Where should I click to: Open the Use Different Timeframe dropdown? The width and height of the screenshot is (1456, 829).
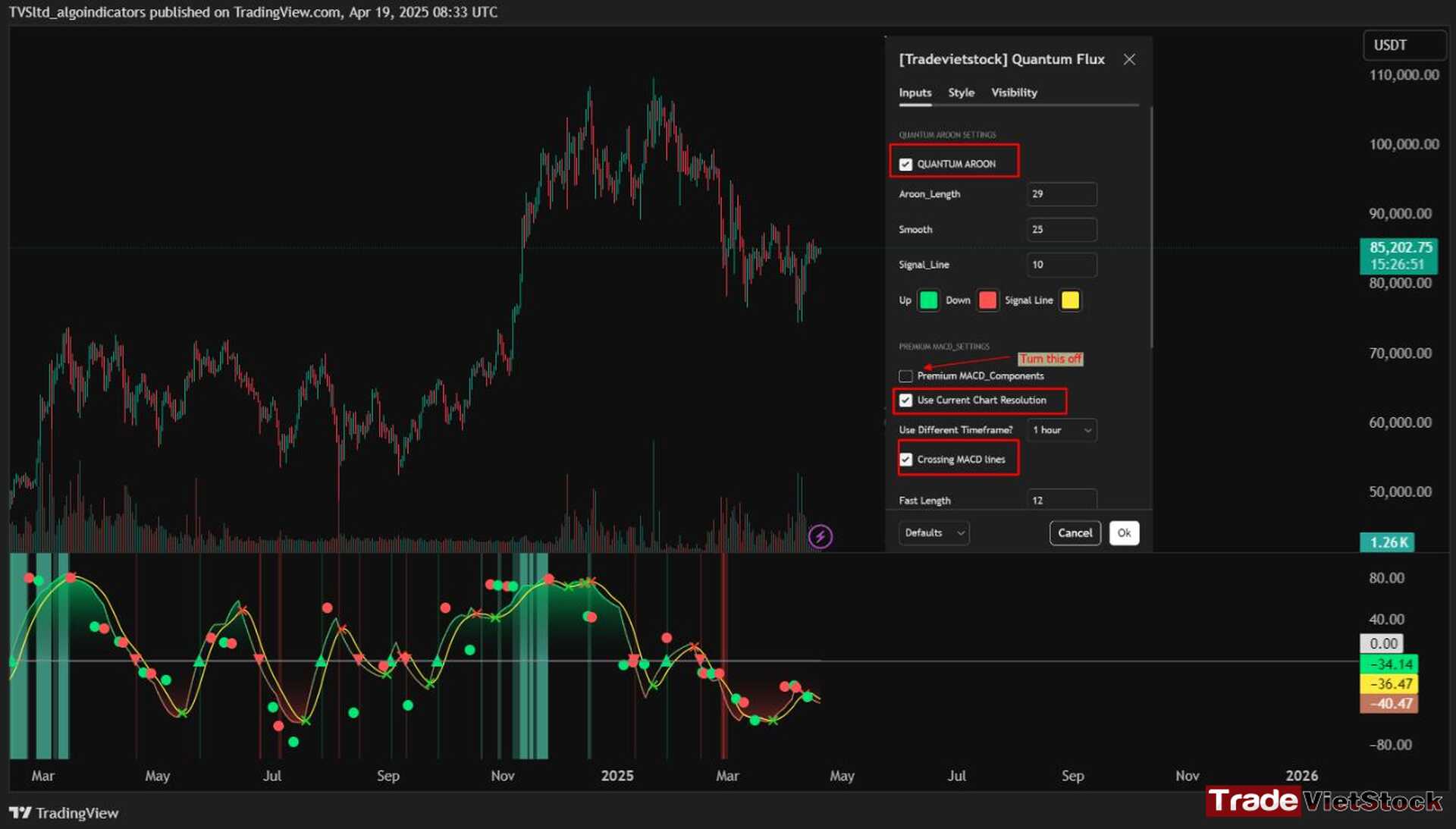click(x=1062, y=430)
